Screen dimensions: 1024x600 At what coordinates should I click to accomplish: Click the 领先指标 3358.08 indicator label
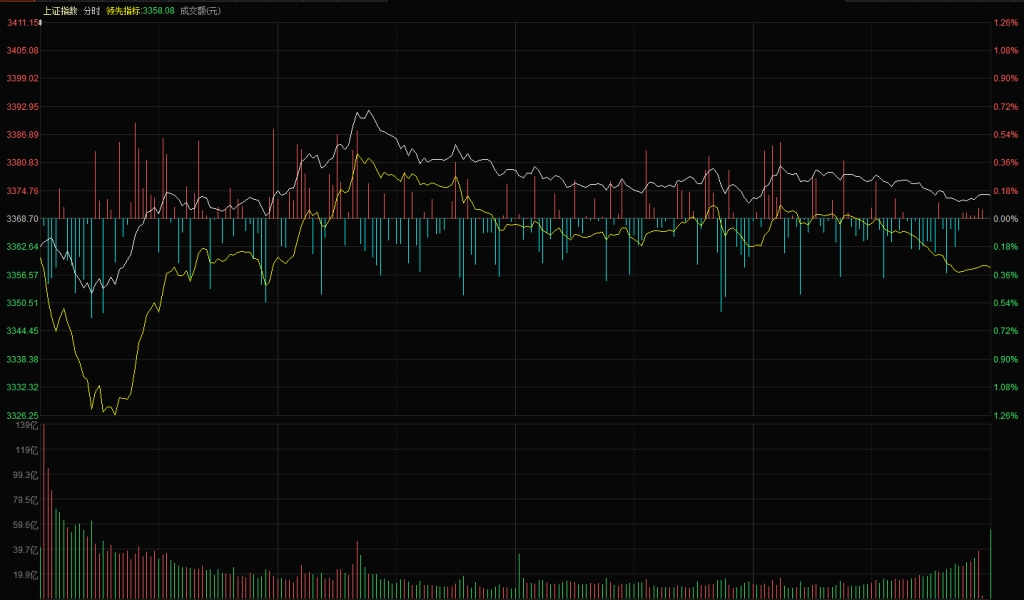tap(140, 10)
